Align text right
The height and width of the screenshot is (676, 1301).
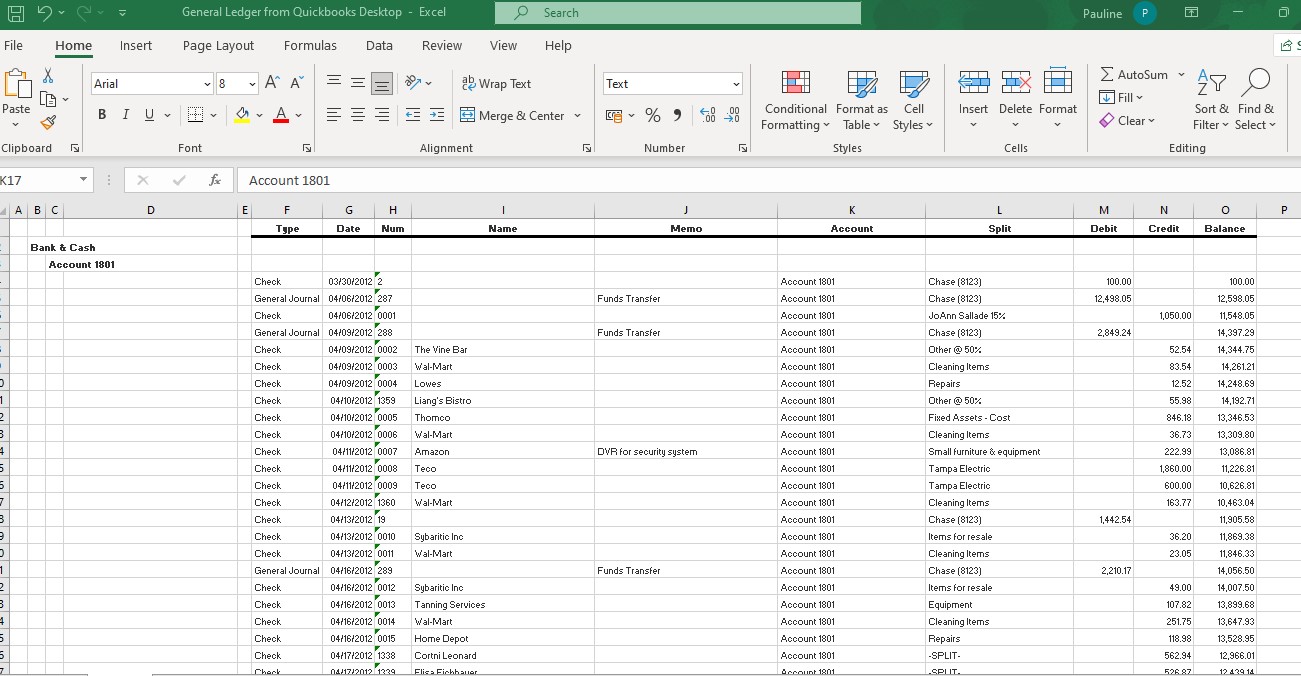click(x=382, y=115)
